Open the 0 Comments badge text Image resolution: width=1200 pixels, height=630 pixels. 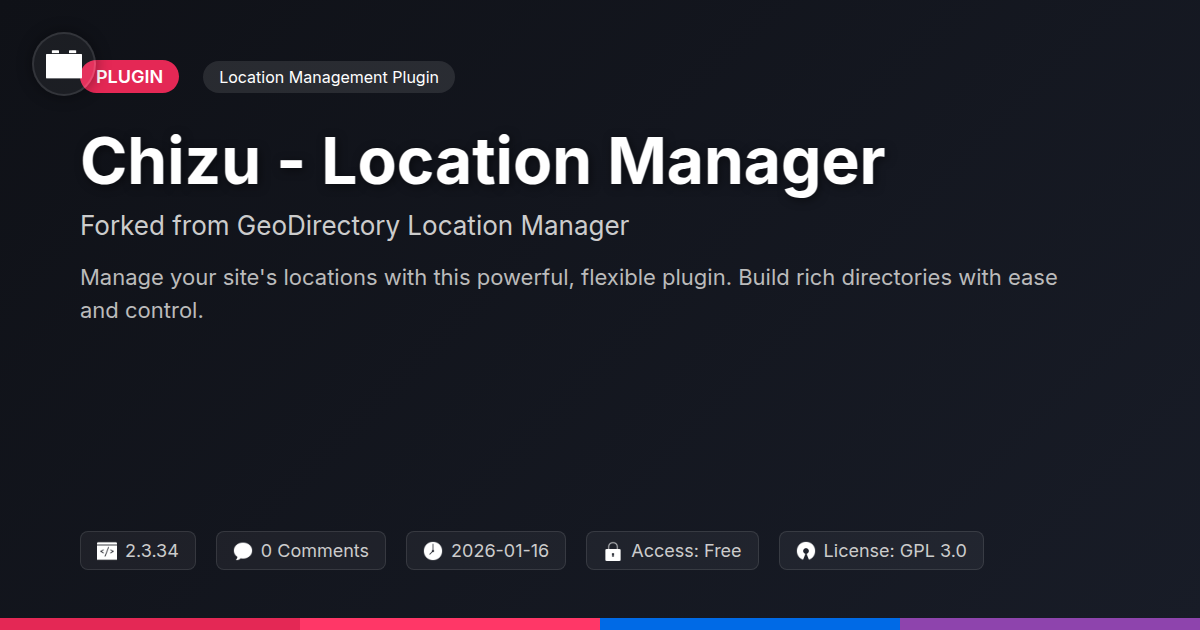(x=315, y=551)
